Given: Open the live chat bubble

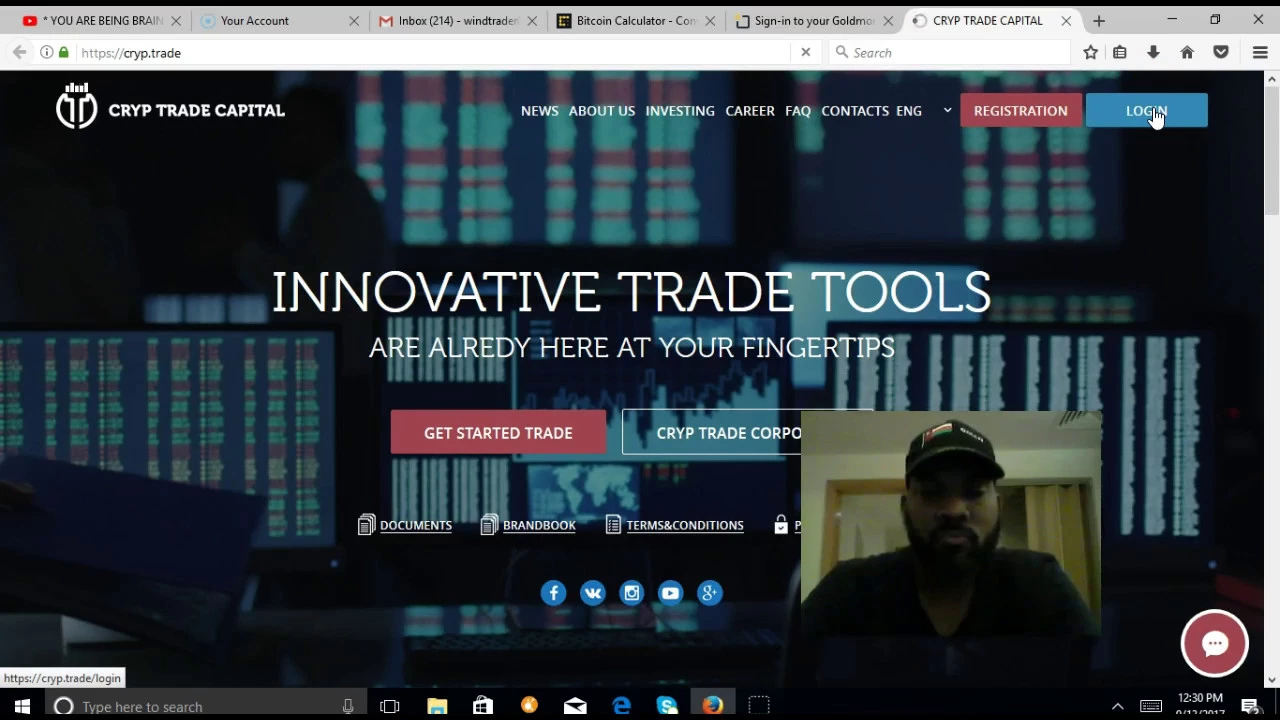Looking at the screenshot, I should (x=1215, y=643).
